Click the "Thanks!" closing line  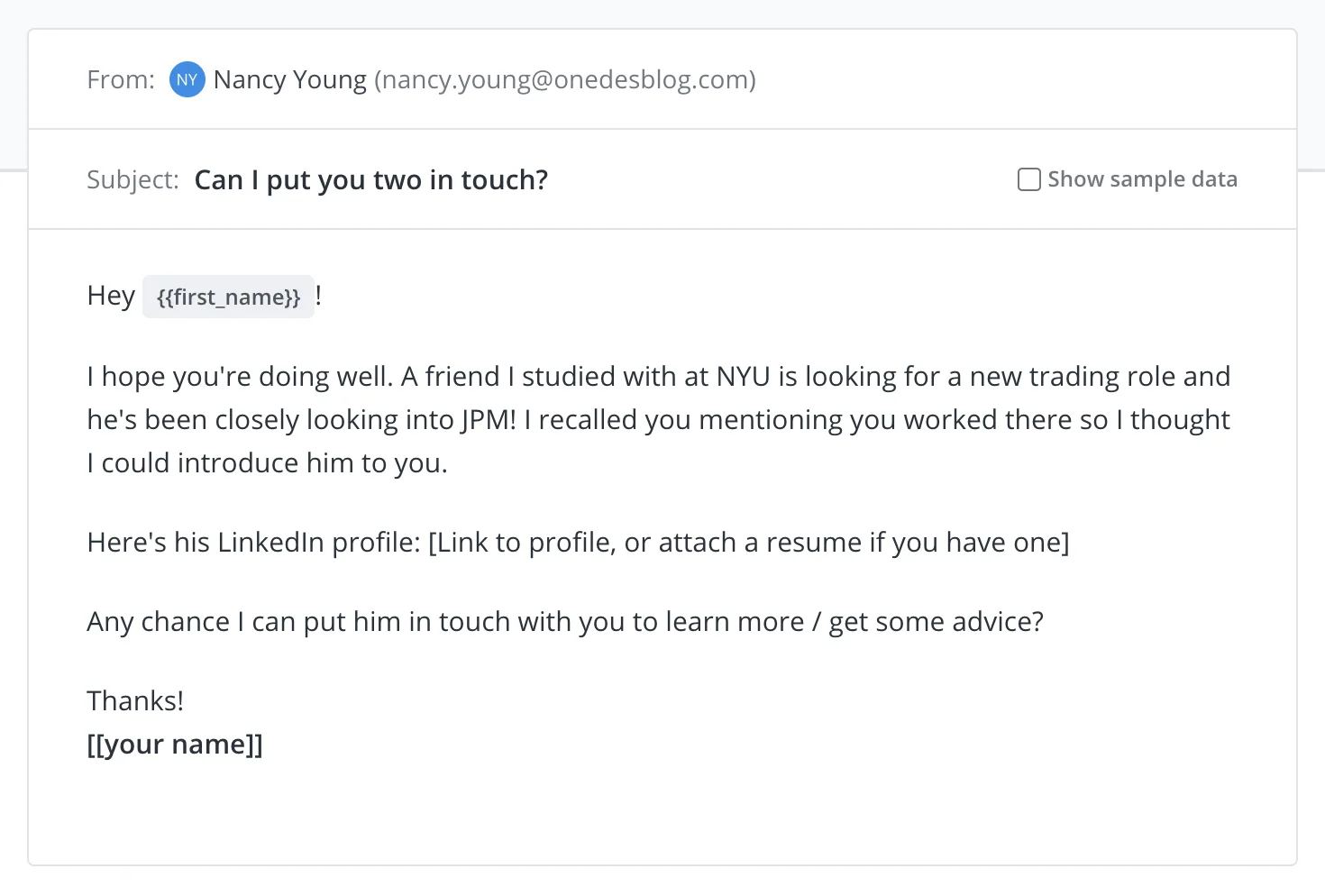pyautogui.click(x=135, y=701)
